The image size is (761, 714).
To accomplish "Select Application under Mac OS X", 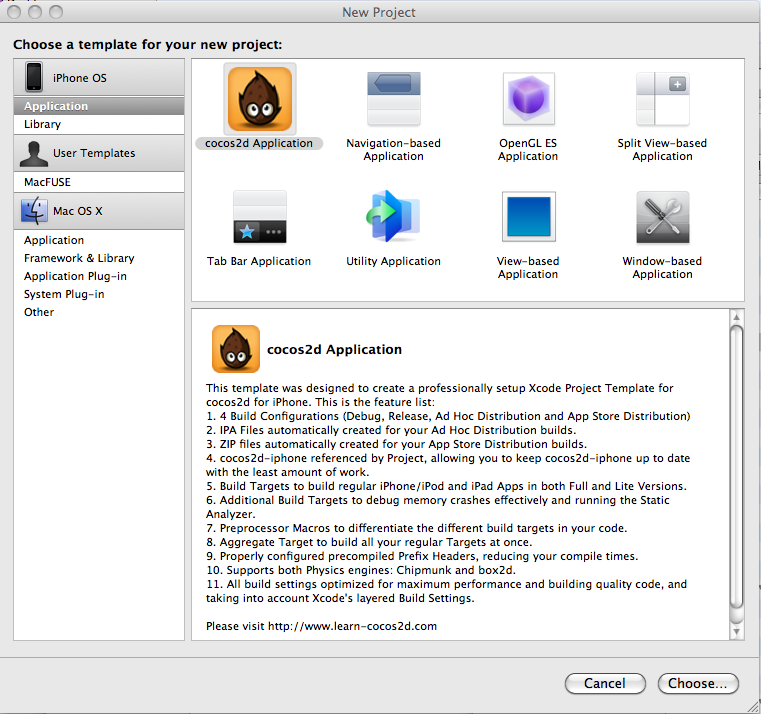I will coord(99,240).
